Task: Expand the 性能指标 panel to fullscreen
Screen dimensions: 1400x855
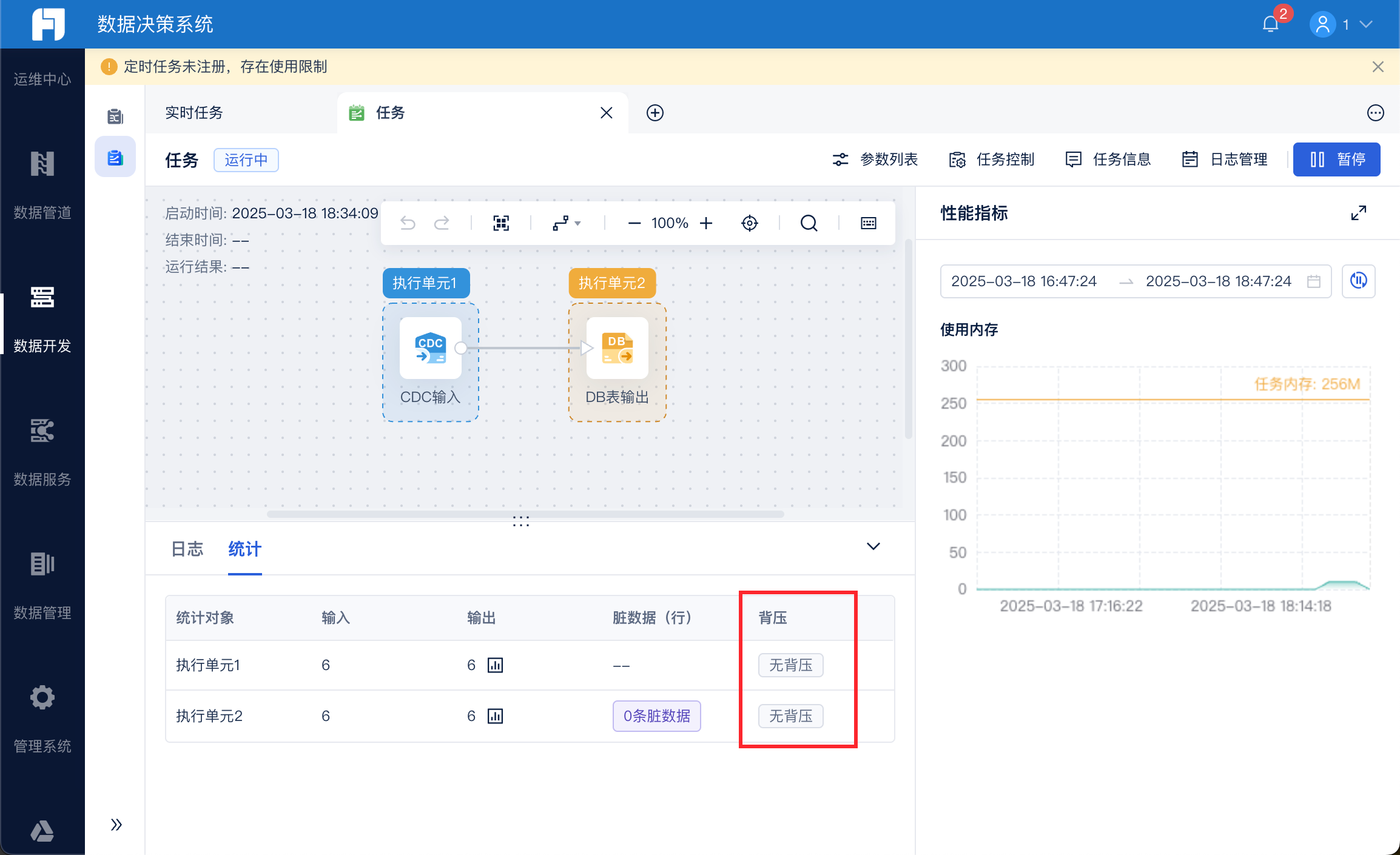Action: tap(1359, 213)
